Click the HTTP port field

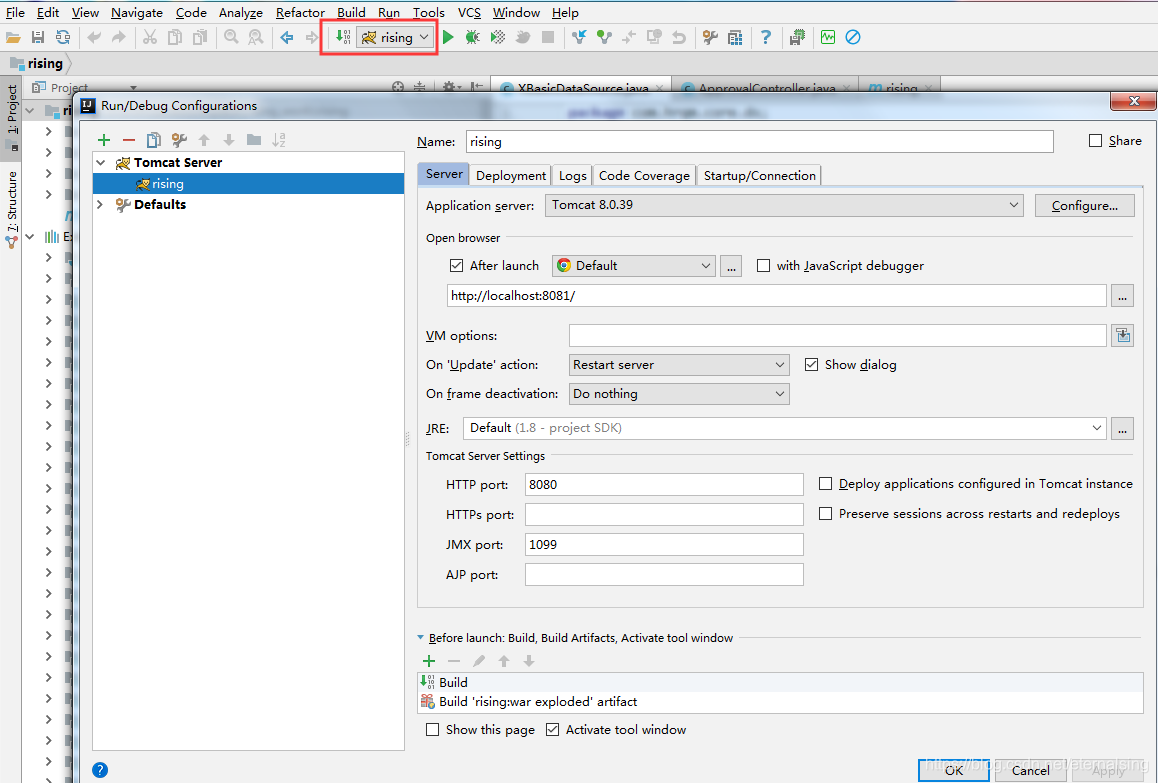coord(664,485)
